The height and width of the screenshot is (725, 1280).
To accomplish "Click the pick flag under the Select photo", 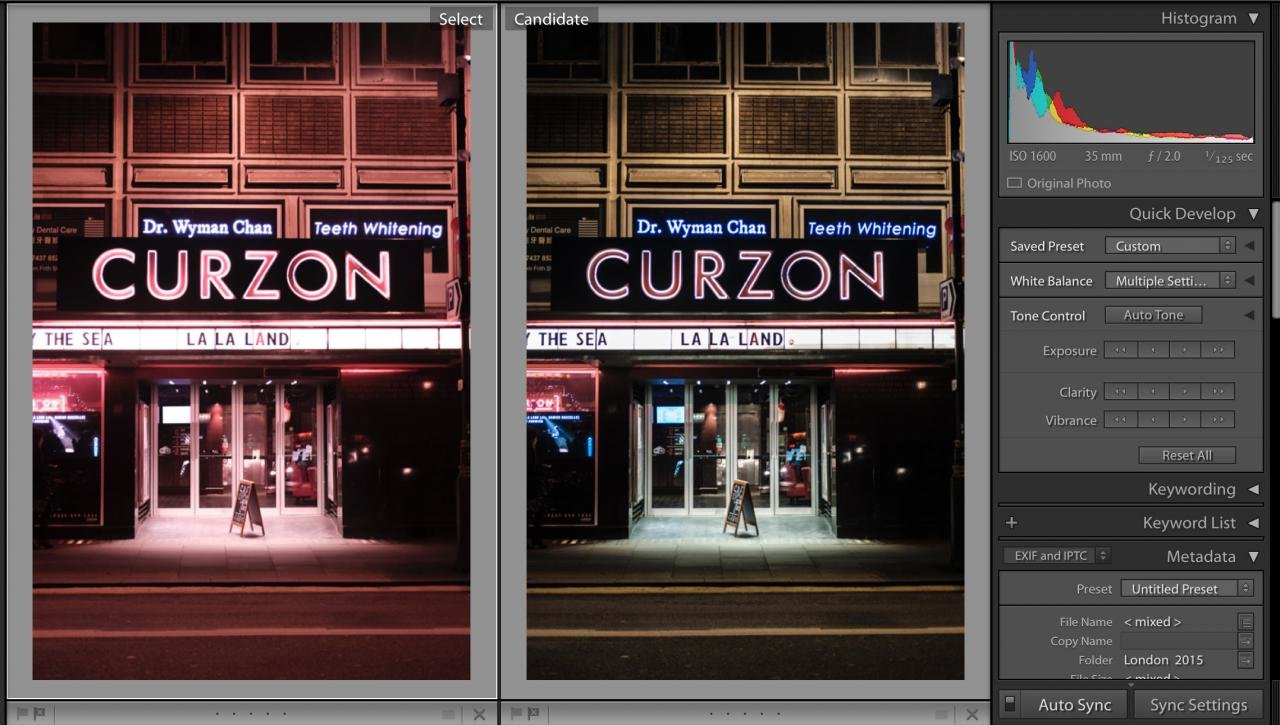I will pyautogui.click(x=22, y=714).
